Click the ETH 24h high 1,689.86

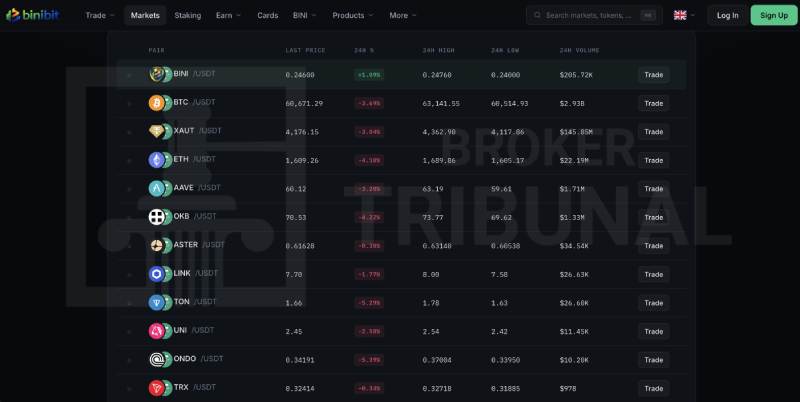pos(439,161)
